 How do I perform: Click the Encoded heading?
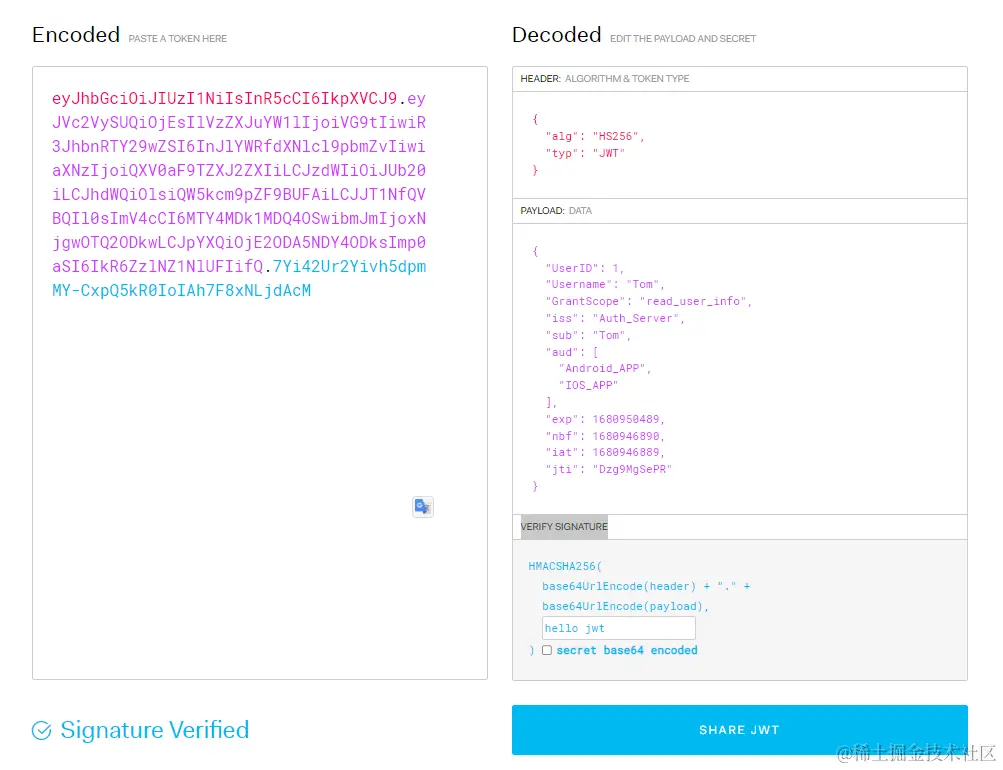click(x=76, y=35)
